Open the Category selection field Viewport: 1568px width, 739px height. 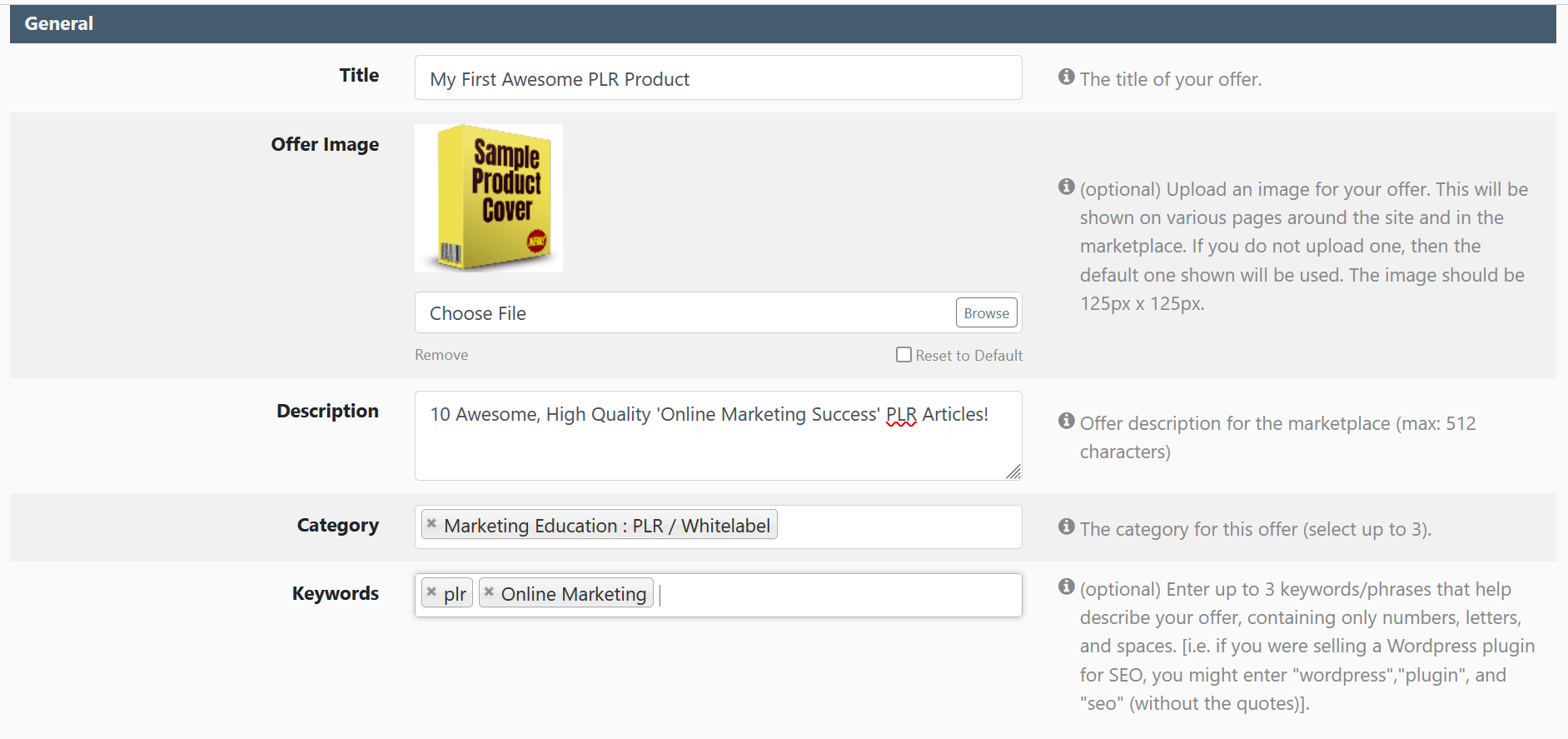pyautogui.click(x=898, y=527)
